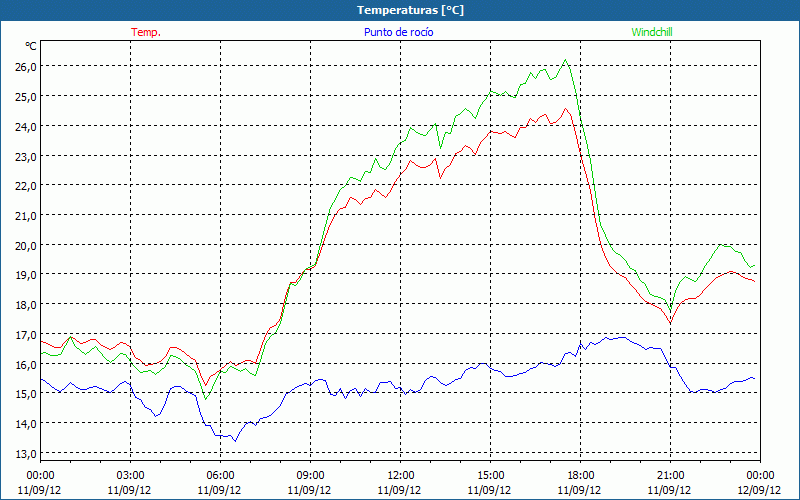Screen dimensions: 800x500
Task: Click the 20,0 y-axis value
Action: 24,245
